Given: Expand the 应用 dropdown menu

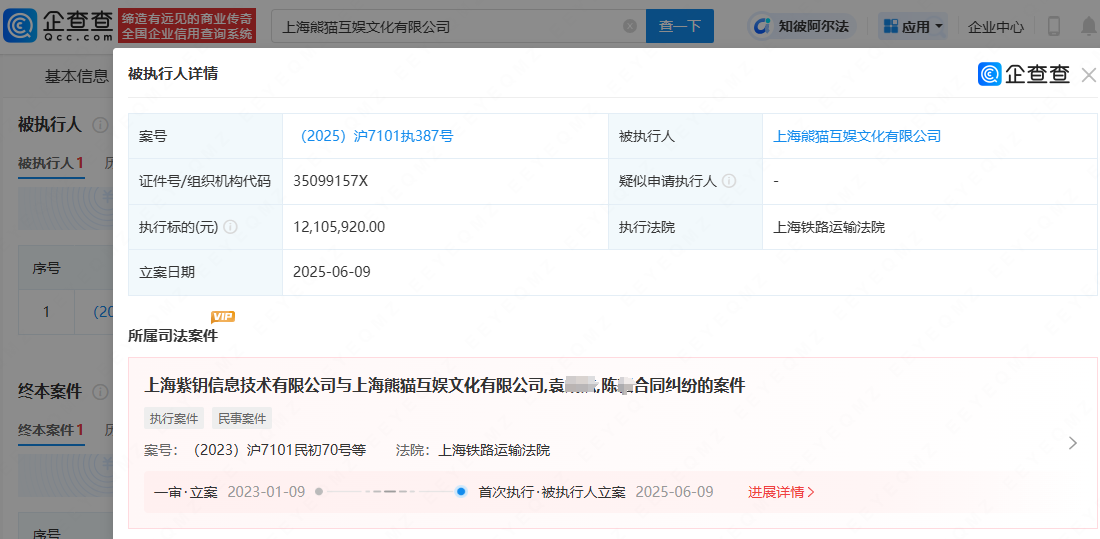Looking at the screenshot, I should (x=912, y=27).
